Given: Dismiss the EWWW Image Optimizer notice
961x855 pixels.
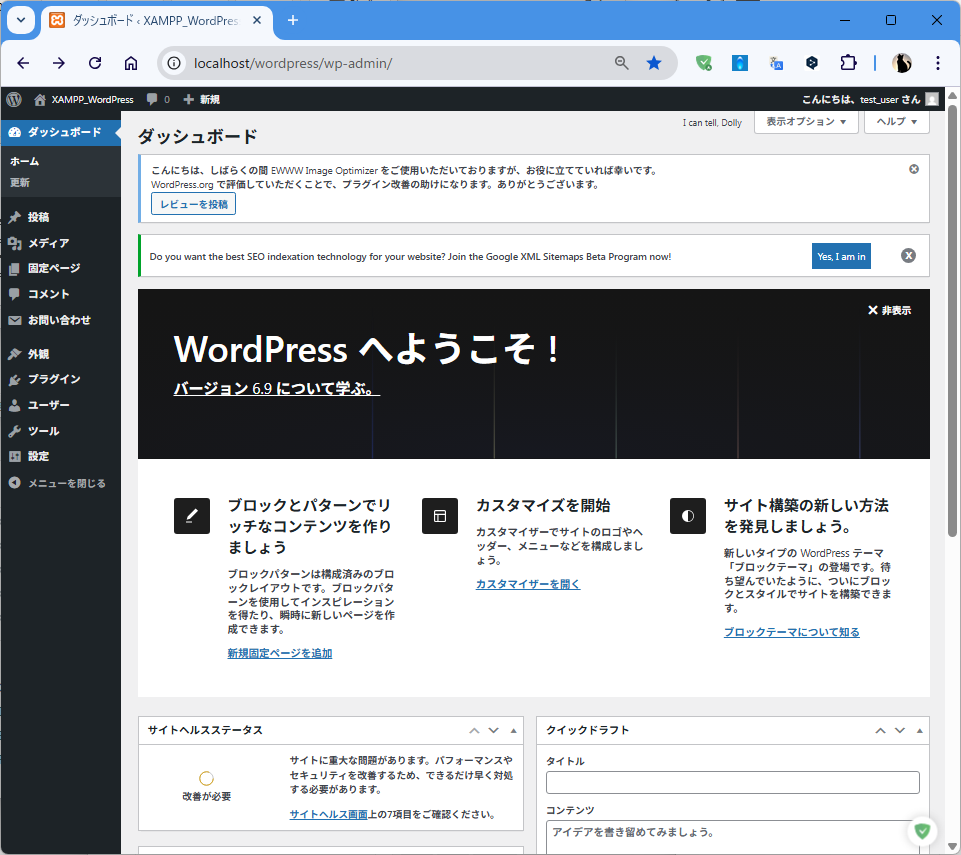Looking at the screenshot, I should (914, 169).
